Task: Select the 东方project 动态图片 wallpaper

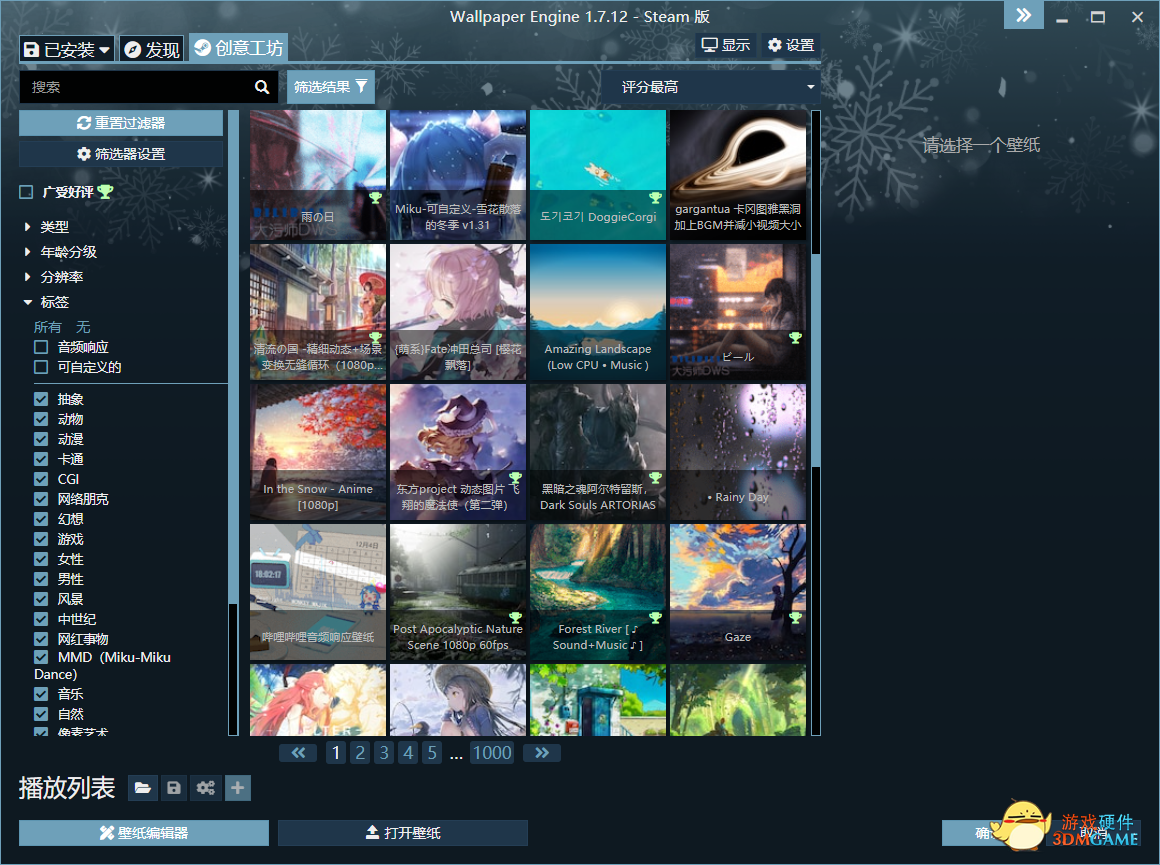Action: point(458,452)
